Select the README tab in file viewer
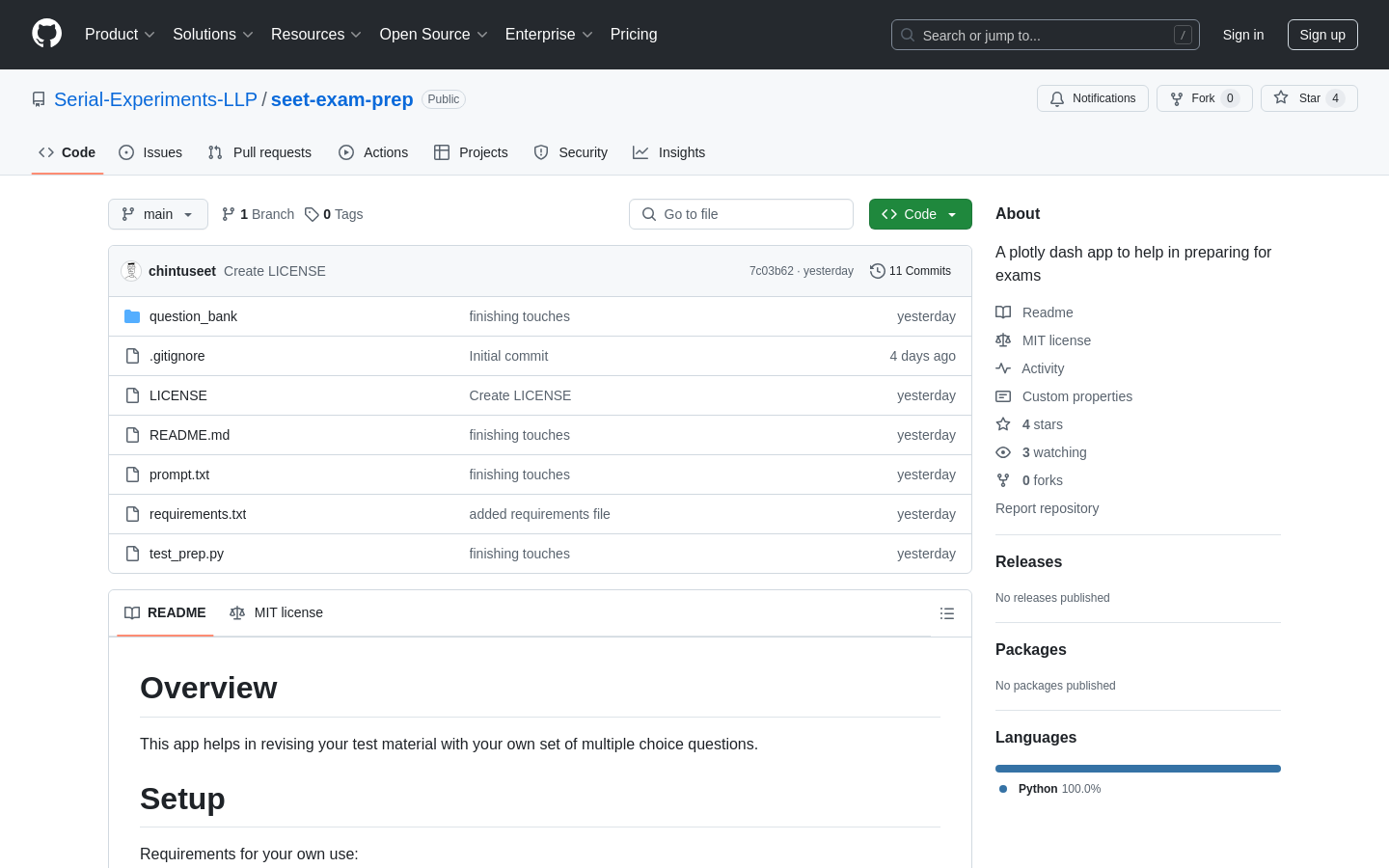Screen dimensions: 1389x868 (x=165, y=612)
